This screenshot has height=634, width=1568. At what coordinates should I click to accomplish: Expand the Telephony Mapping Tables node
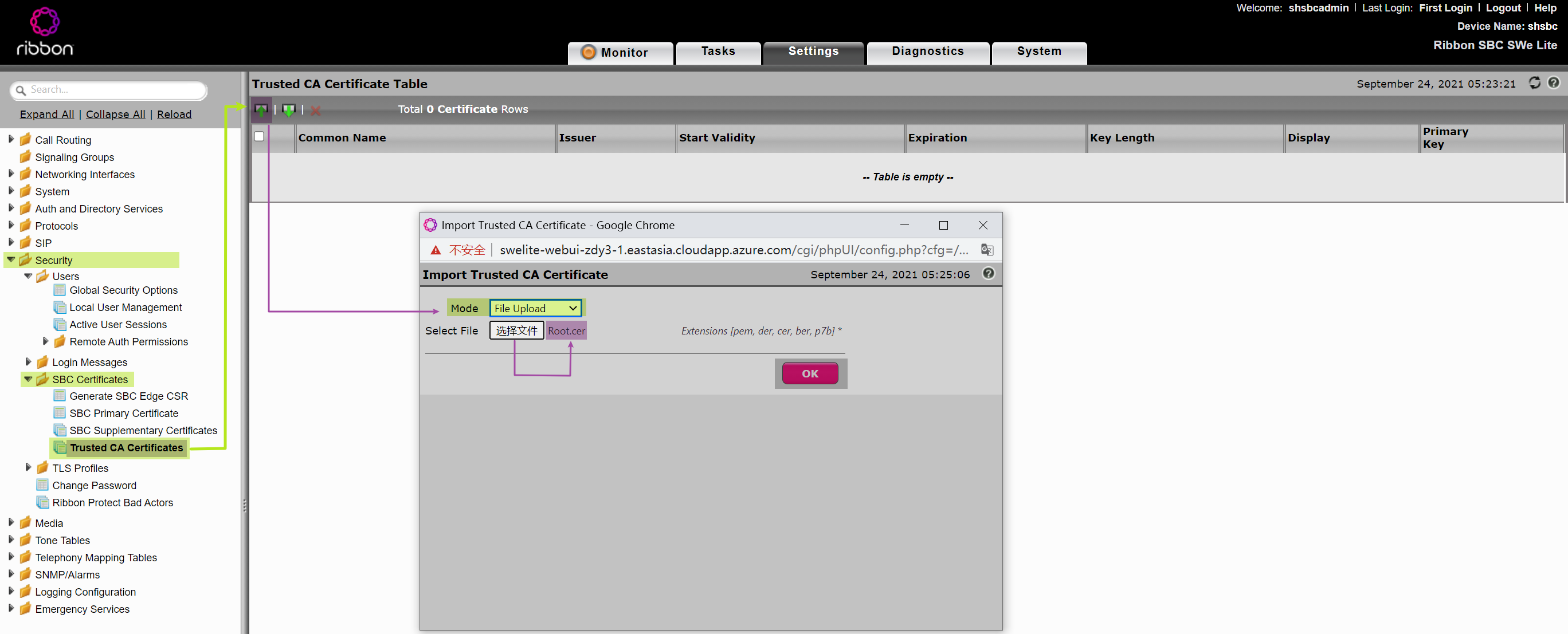[10, 557]
